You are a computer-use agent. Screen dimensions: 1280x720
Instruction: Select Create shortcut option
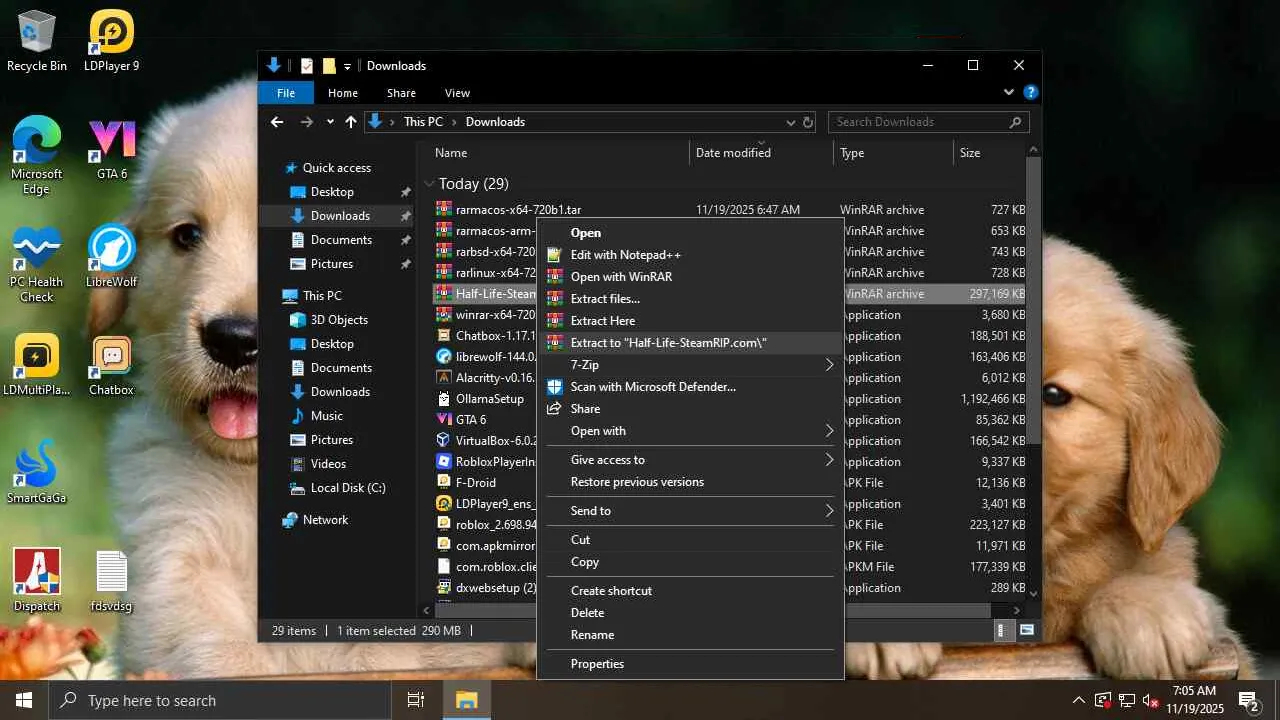point(690,591)
